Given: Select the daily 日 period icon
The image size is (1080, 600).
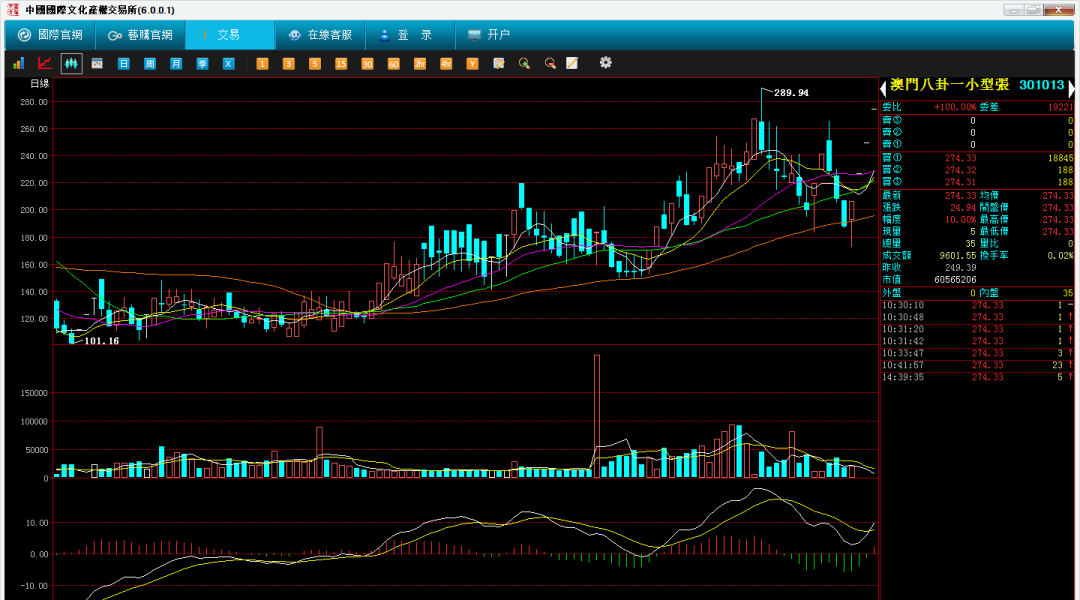Looking at the screenshot, I should [123, 63].
